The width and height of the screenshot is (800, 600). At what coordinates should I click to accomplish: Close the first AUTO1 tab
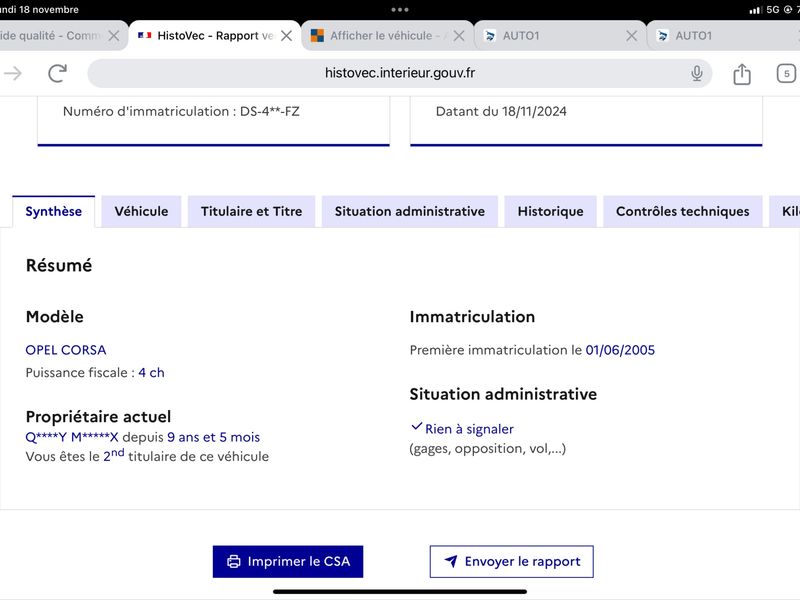click(631, 36)
